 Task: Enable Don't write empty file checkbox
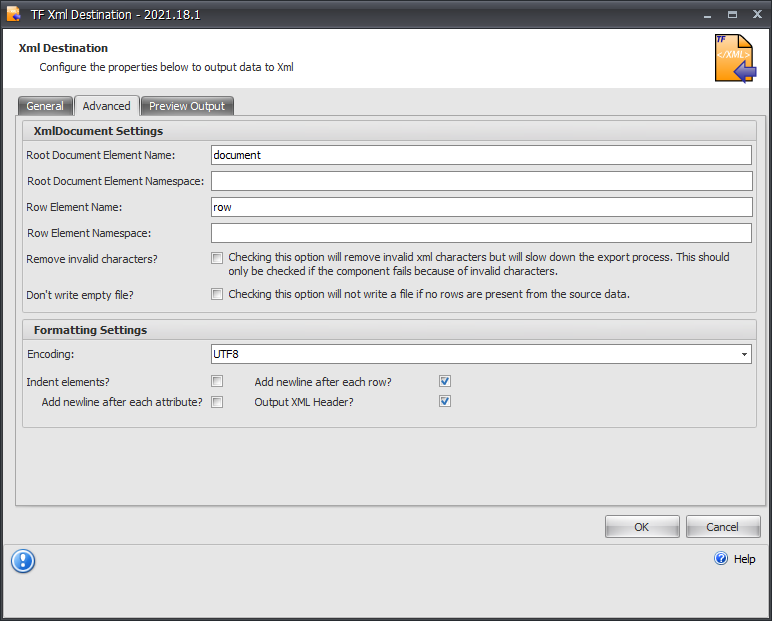217,294
